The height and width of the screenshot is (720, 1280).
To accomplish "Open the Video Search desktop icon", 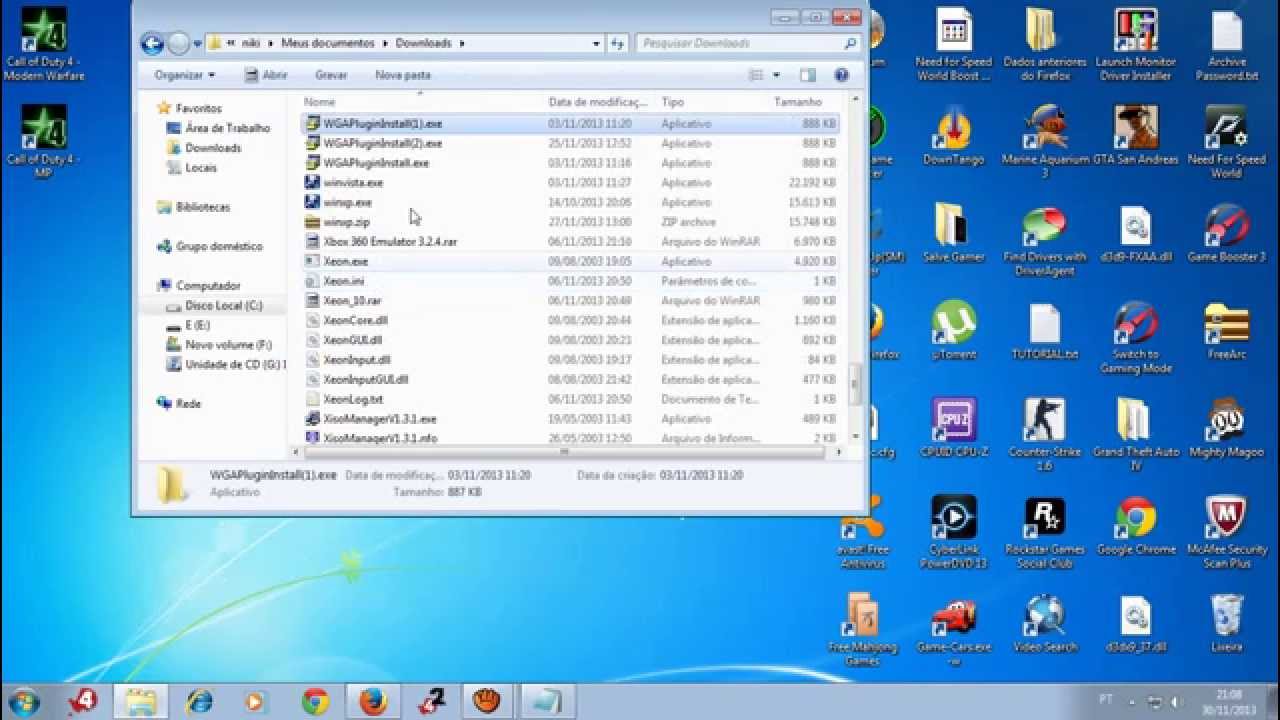I will pos(1044,622).
